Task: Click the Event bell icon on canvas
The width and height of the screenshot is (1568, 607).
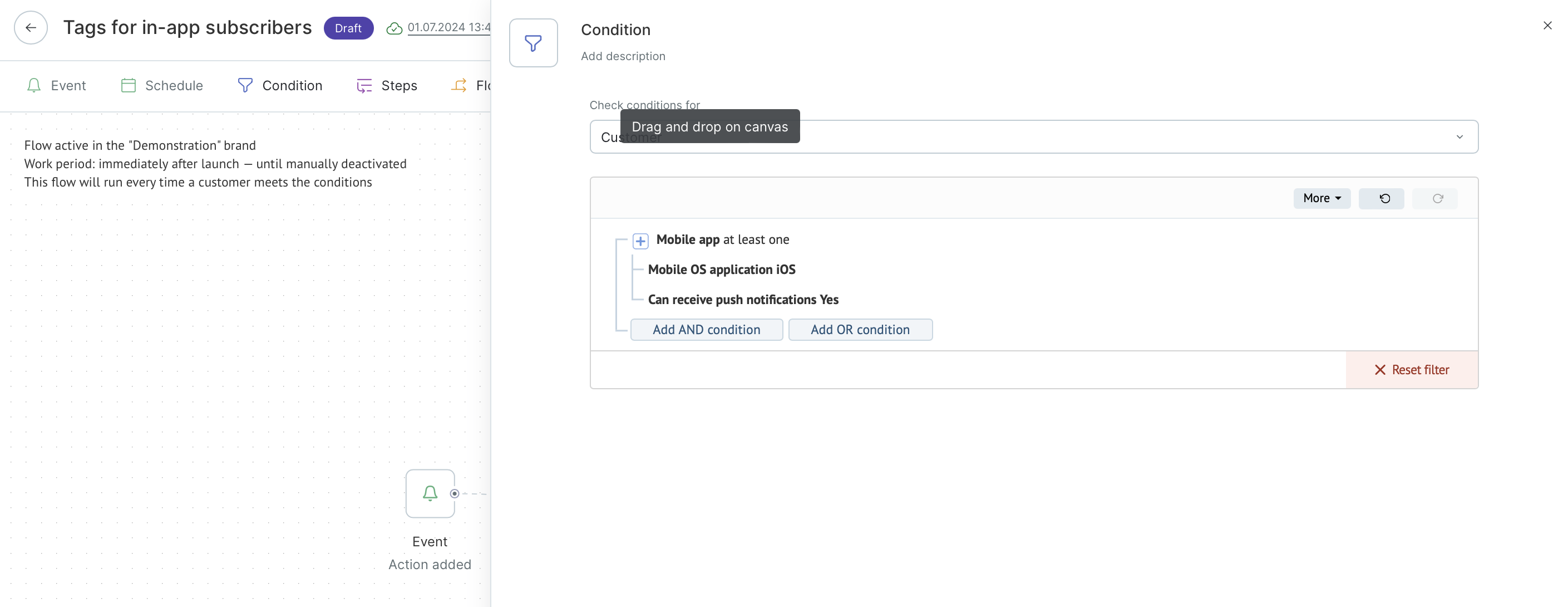Action: (x=430, y=493)
